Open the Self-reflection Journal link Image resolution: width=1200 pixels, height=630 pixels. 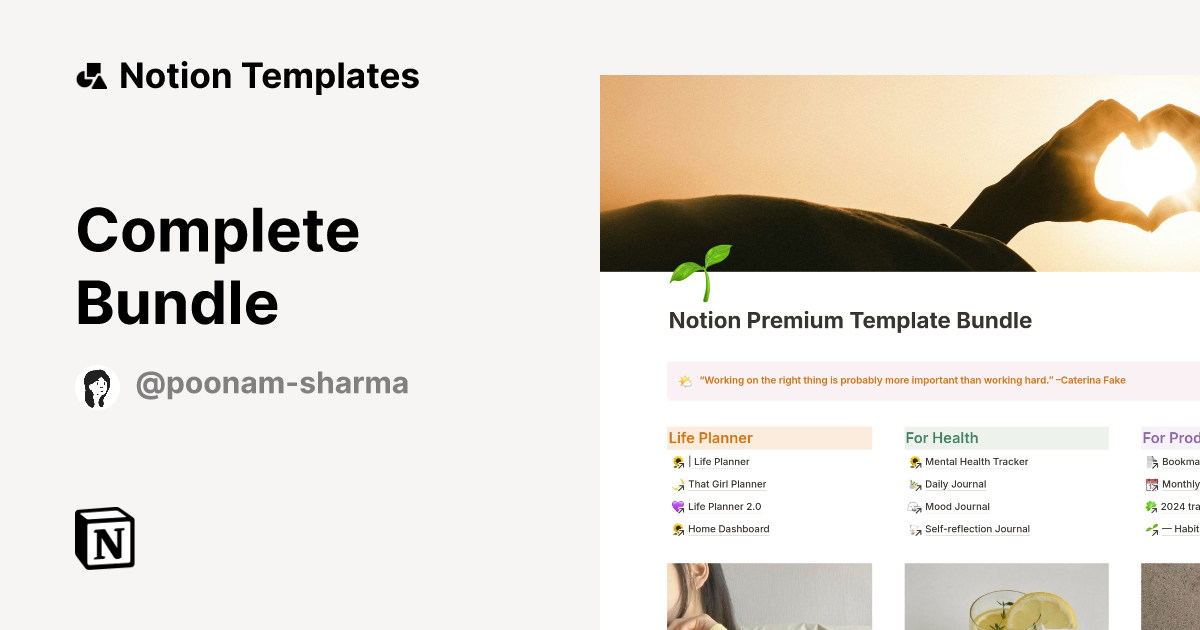click(977, 529)
